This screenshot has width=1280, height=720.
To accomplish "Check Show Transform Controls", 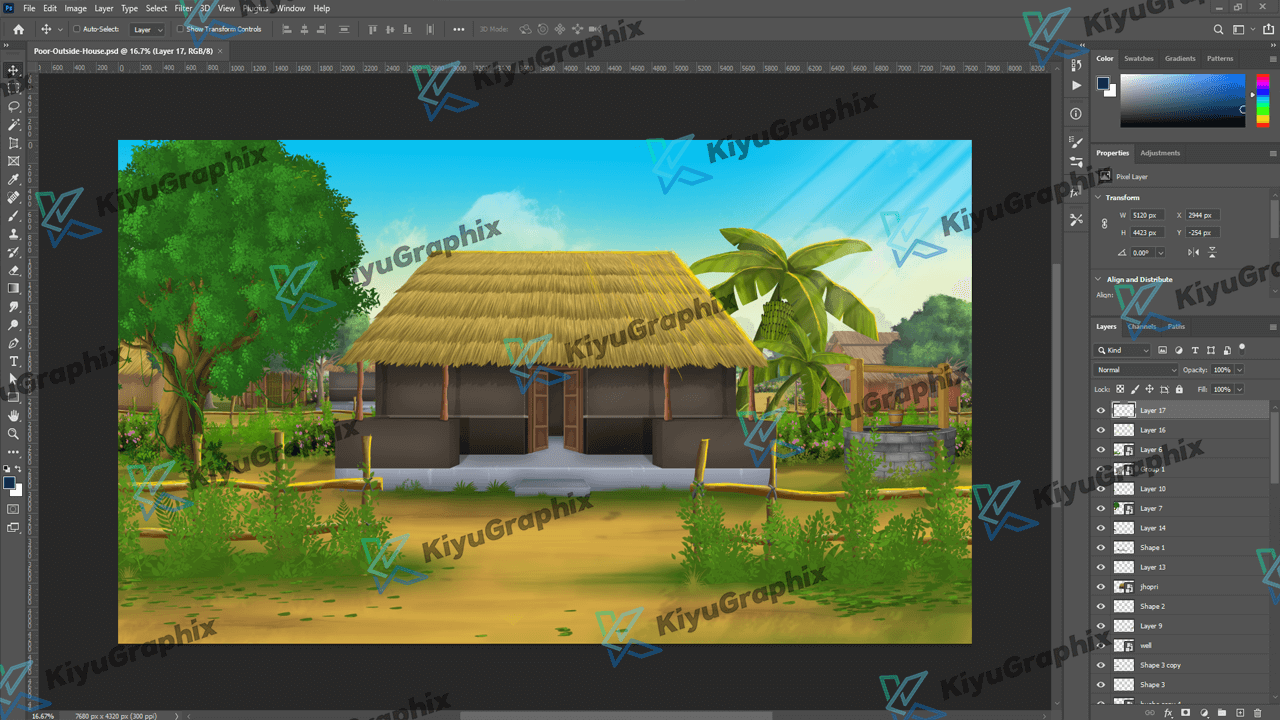I will [x=180, y=29].
